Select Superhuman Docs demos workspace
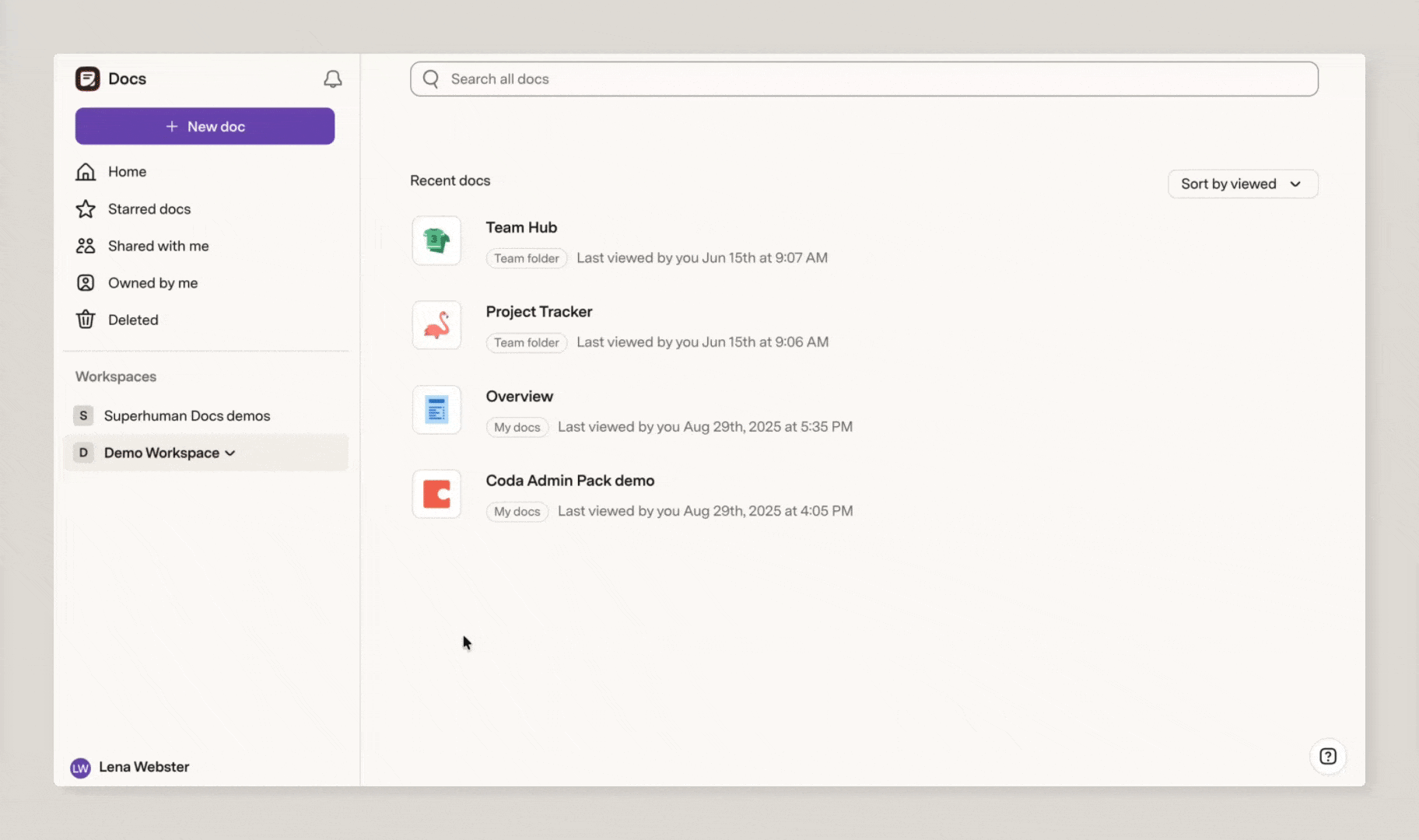 click(187, 416)
